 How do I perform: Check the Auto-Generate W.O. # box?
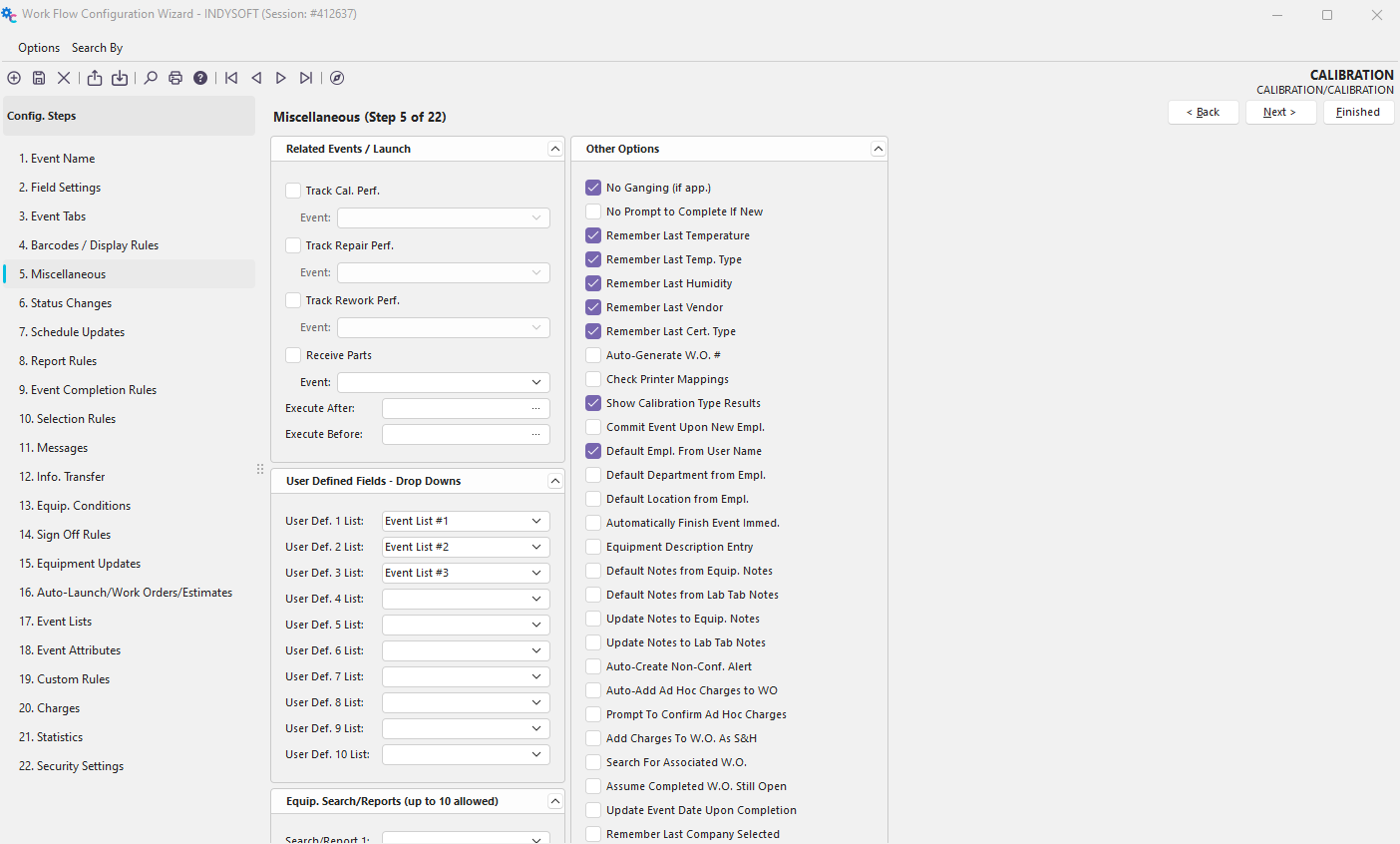pyautogui.click(x=593, y=355)
